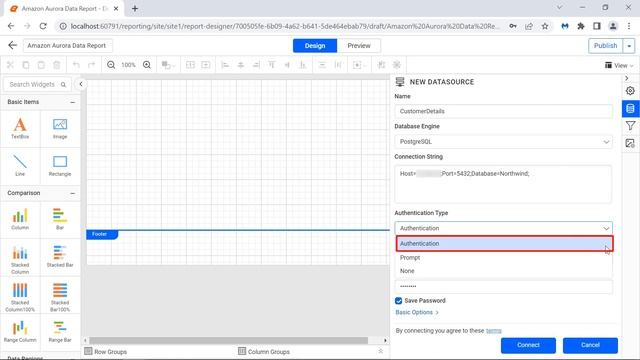
Task: Open the image manager icon
Action: [630, 143]
